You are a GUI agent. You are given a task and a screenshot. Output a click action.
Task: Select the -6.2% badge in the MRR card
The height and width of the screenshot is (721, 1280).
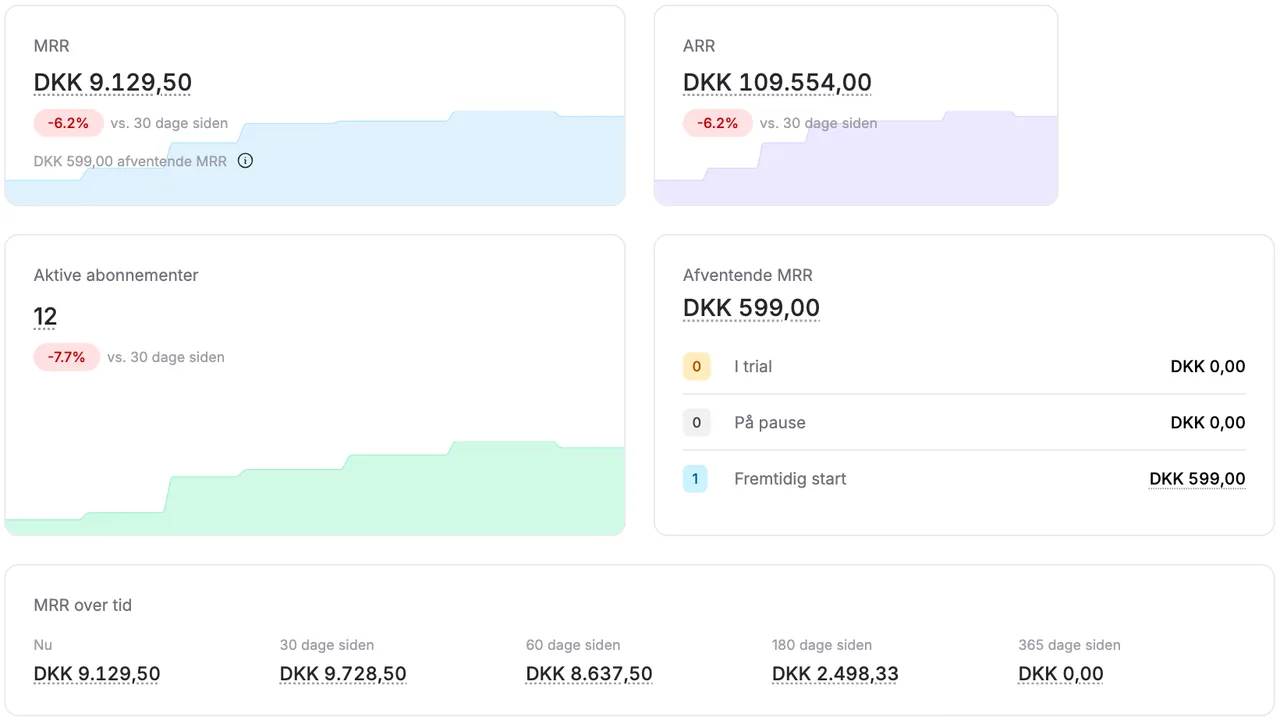tap(68, 123)
